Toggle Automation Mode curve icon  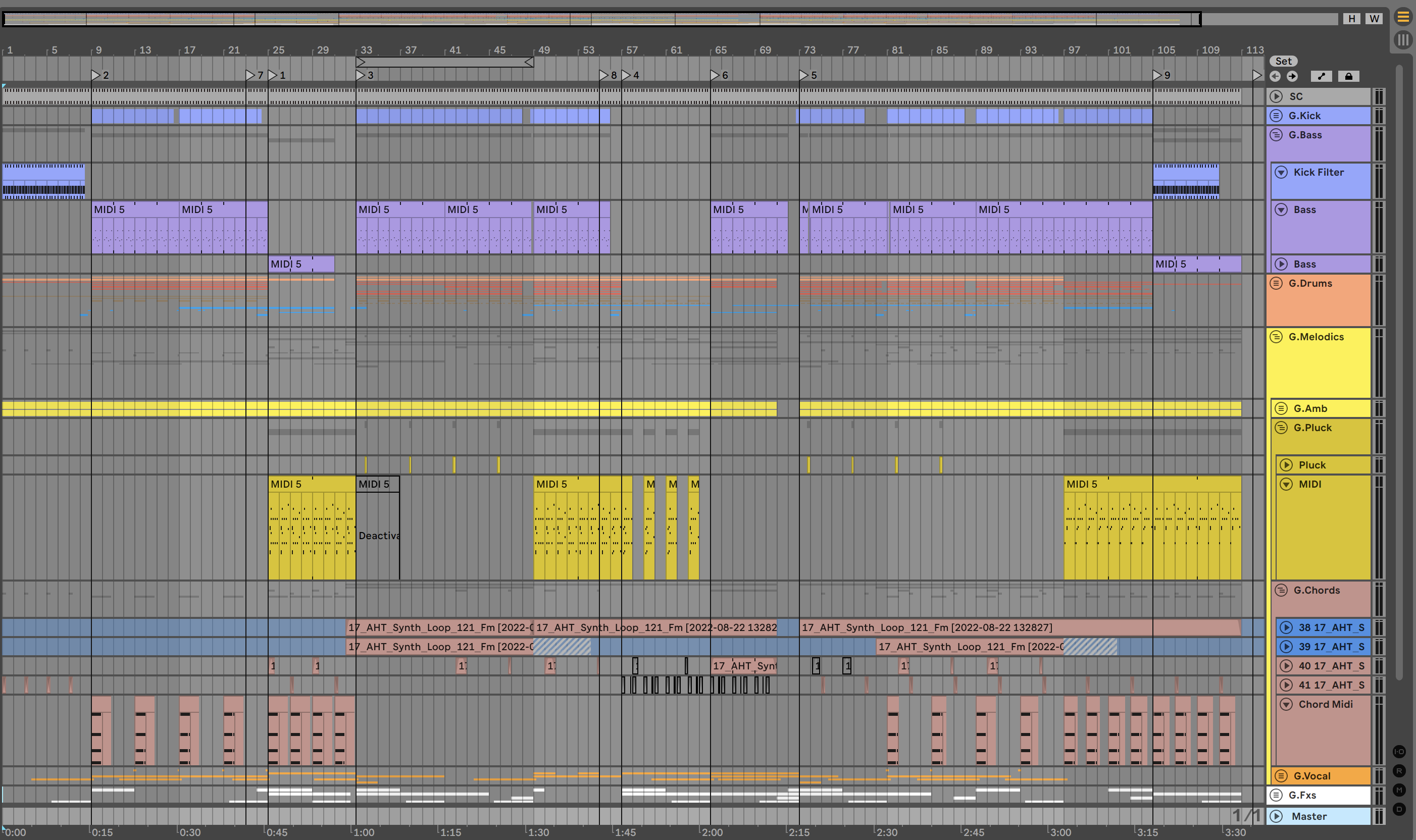coord(1321,76)
